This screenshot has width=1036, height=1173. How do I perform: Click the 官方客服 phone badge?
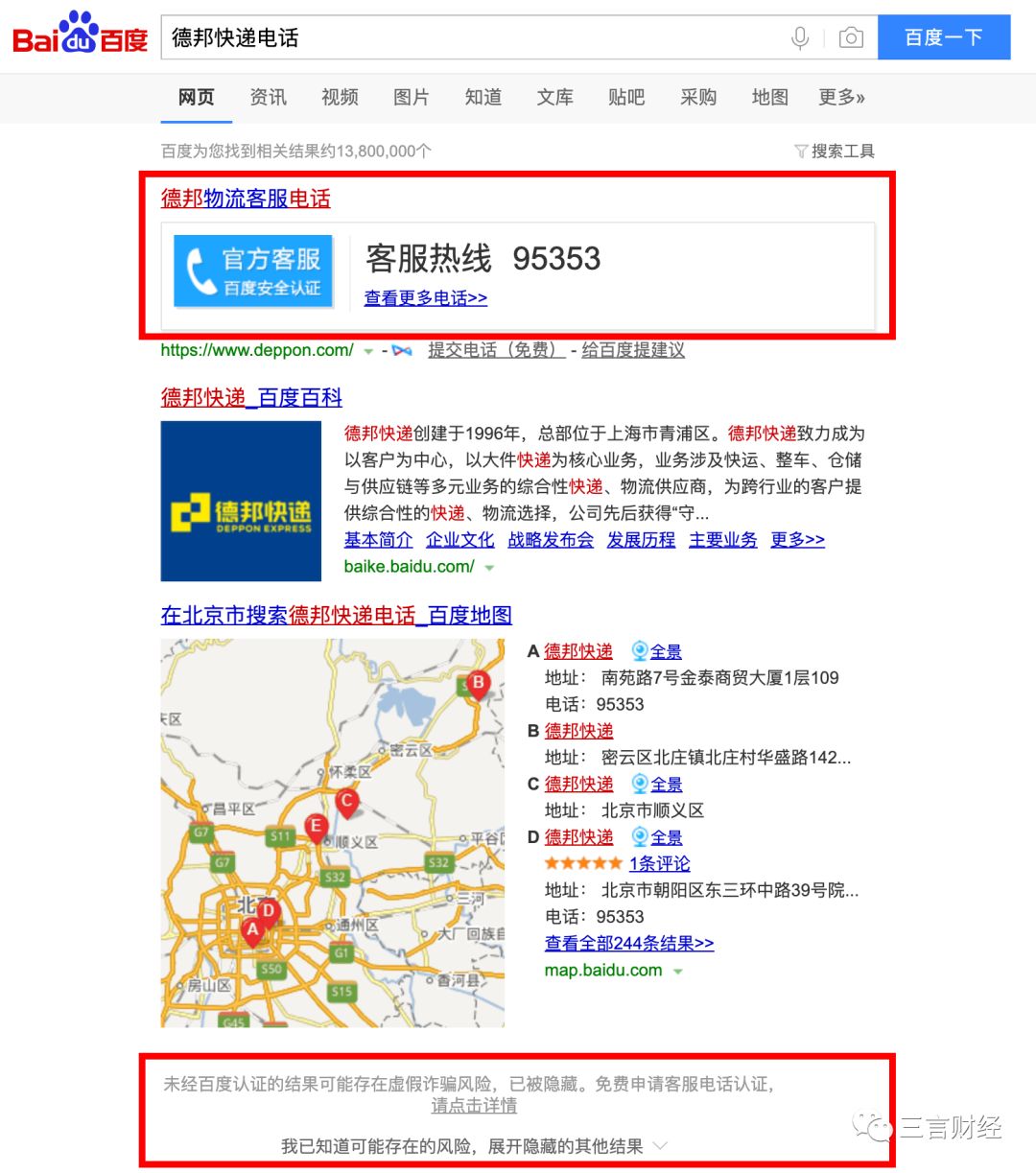[253, 271]
